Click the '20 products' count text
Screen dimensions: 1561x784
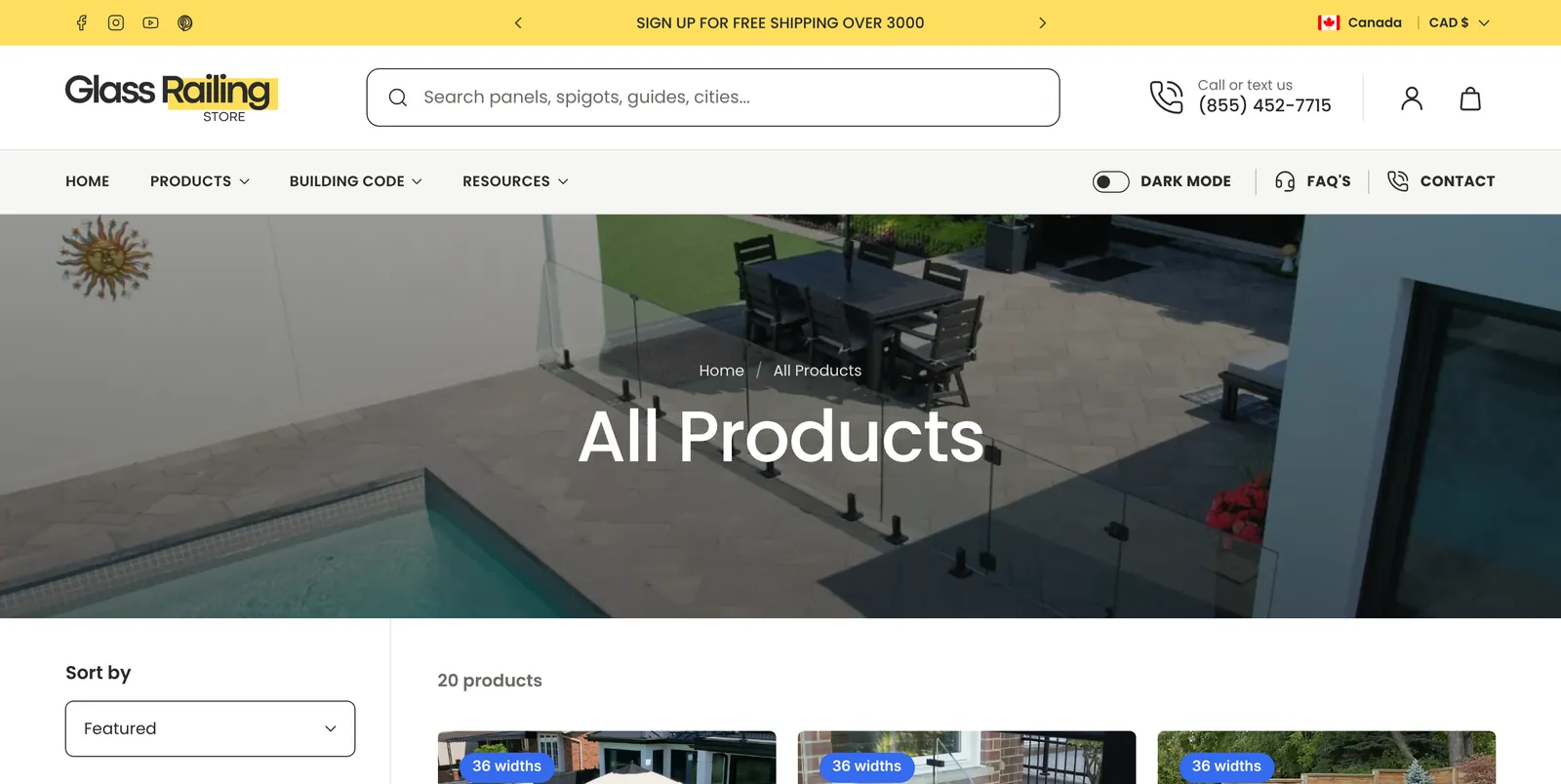(490, 681)
